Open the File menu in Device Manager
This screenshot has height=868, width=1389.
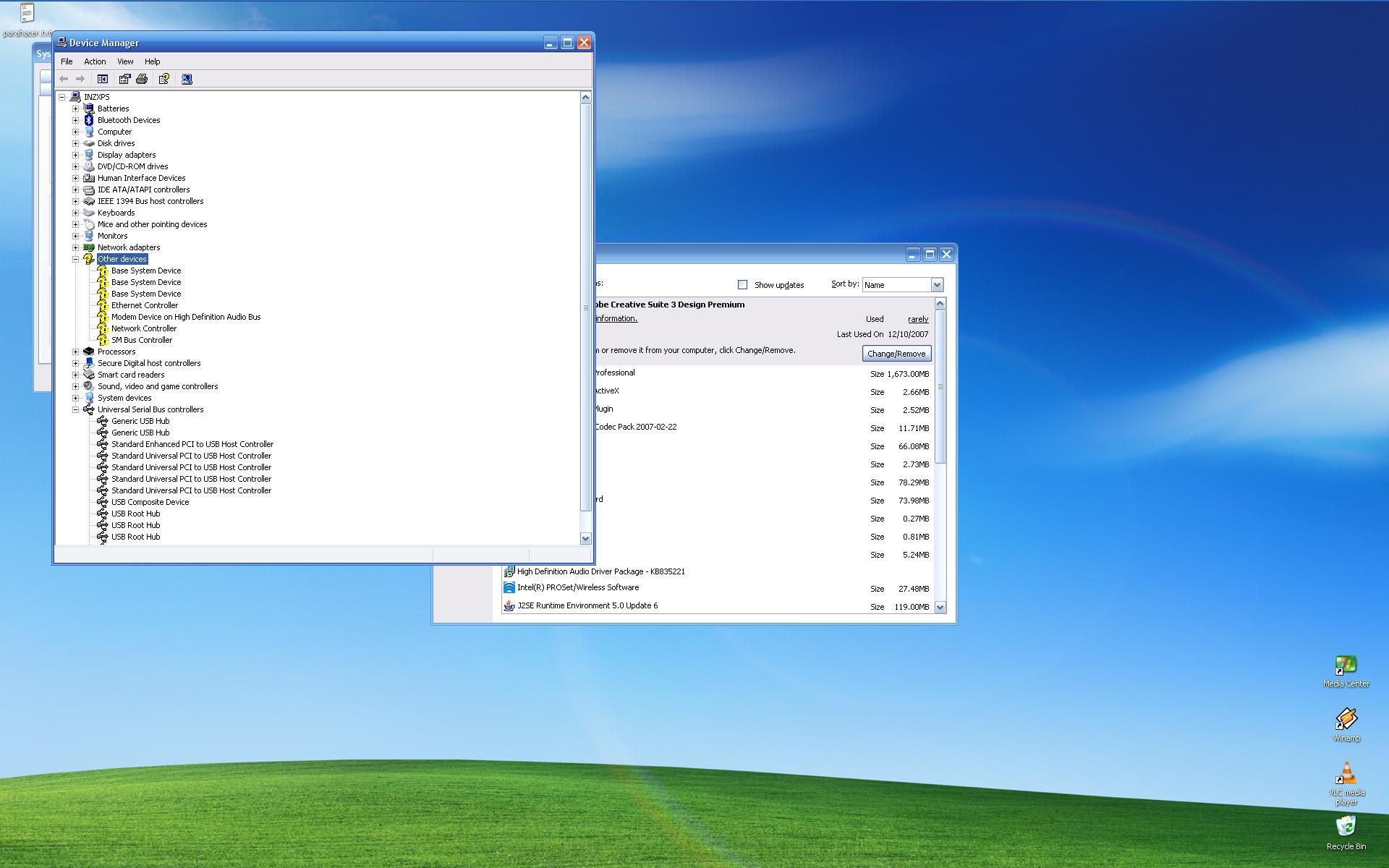tap(67, 61)
